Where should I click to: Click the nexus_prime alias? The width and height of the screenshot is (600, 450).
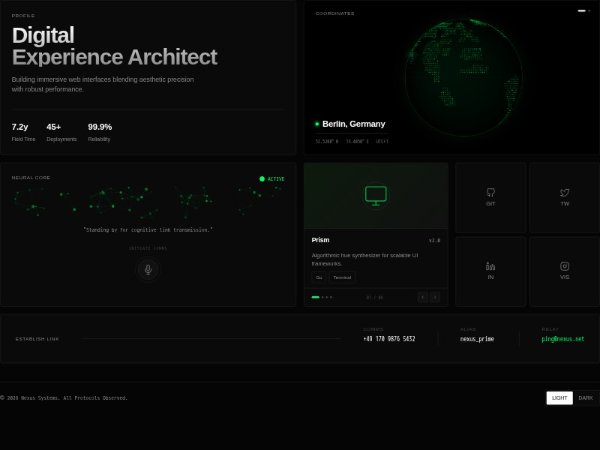pos(477,339)
